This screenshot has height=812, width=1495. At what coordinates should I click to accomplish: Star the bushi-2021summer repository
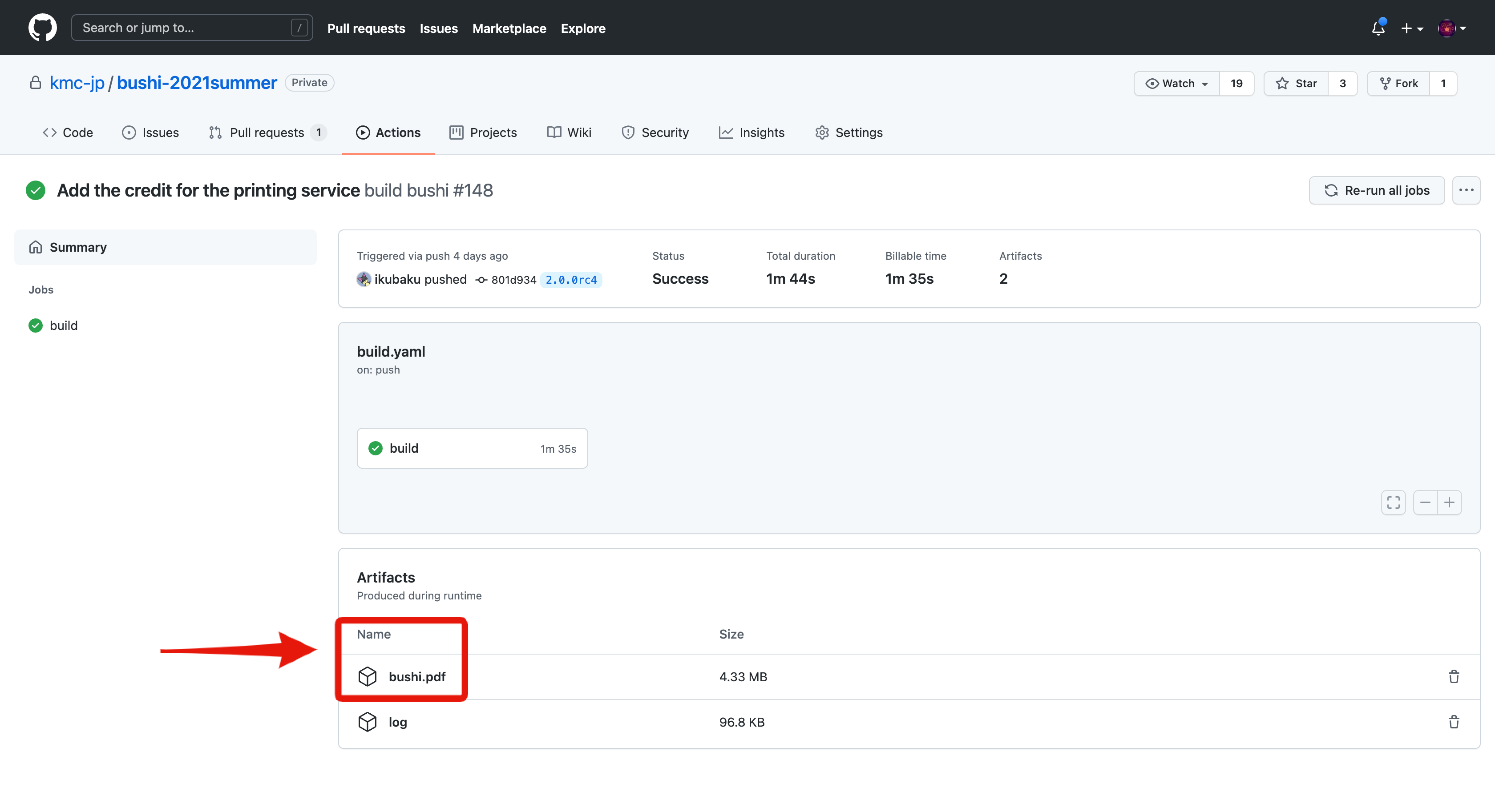click(x=1297, y=84)
